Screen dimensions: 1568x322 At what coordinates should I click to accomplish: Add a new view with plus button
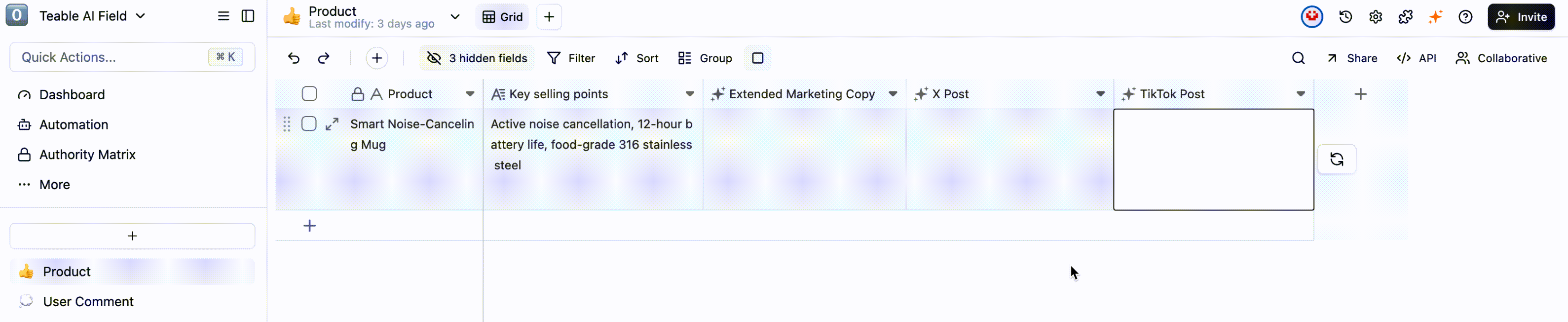[549, 16]
